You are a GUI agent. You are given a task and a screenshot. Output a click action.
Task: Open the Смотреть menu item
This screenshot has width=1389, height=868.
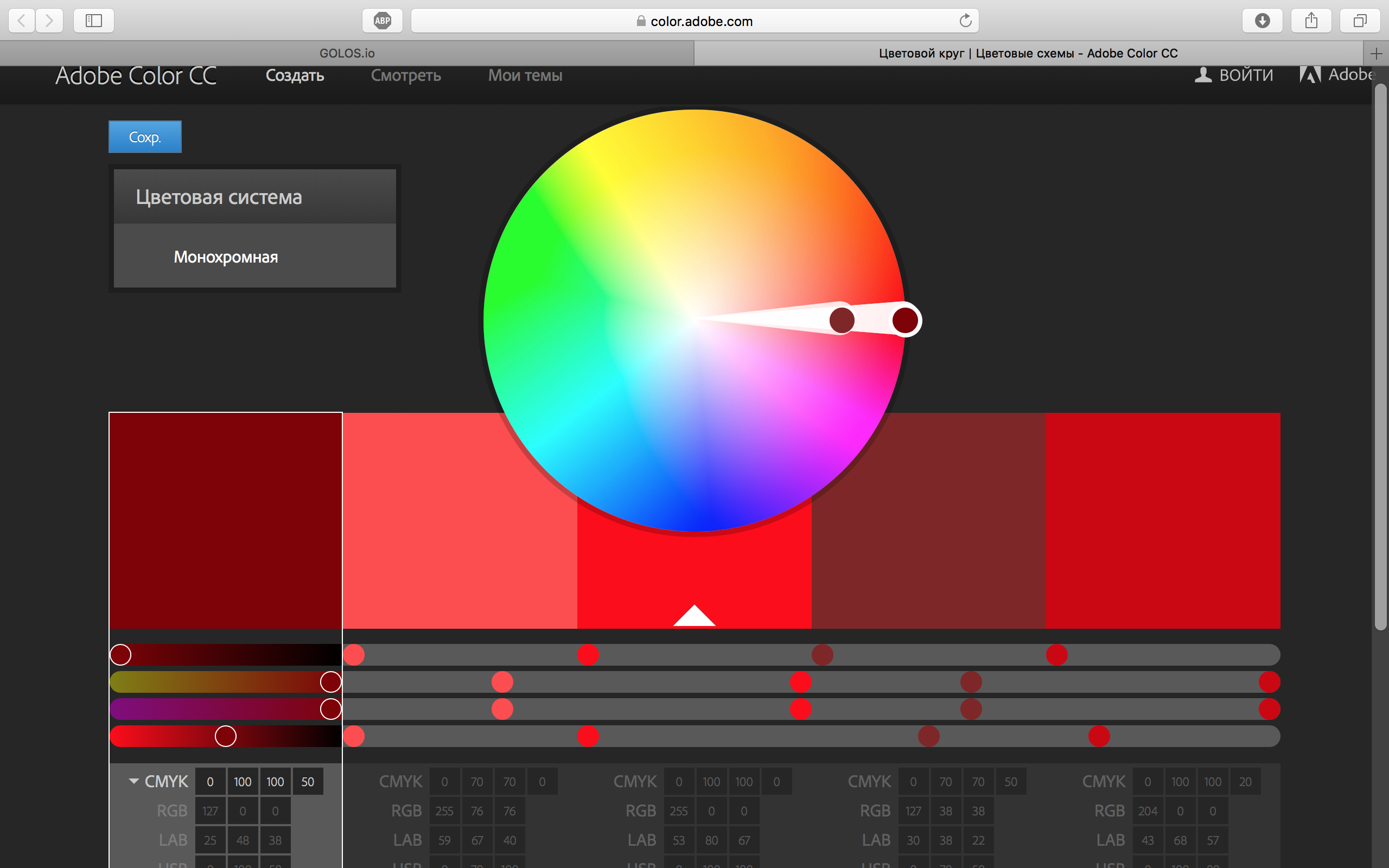coord(406,75)
